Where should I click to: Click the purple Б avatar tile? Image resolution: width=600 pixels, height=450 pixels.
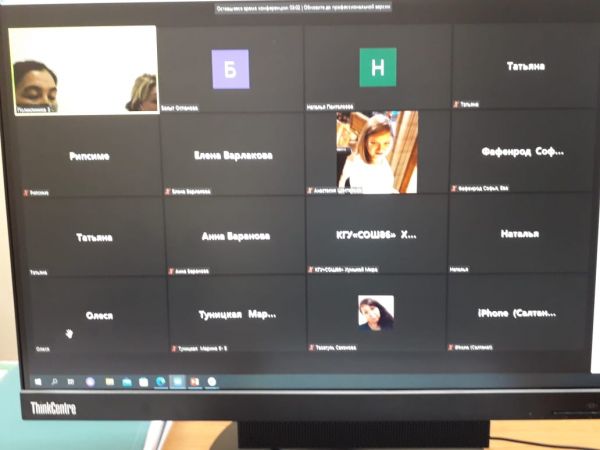[x=231, y=68]
